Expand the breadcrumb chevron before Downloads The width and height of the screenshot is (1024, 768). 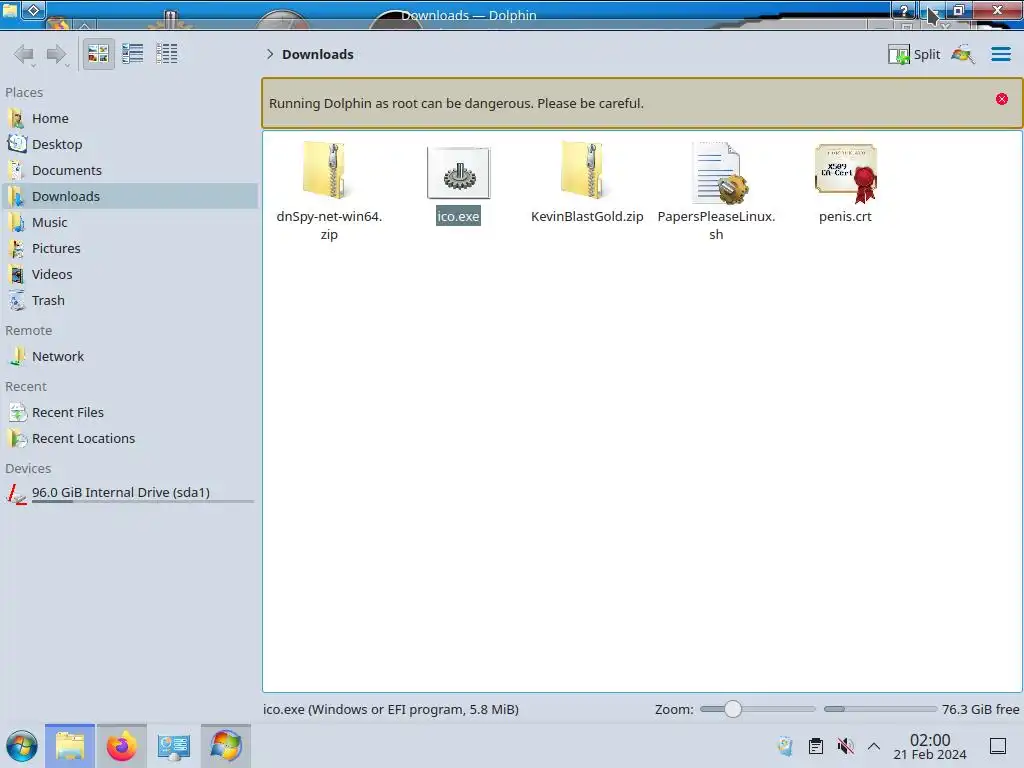[270, 54]
